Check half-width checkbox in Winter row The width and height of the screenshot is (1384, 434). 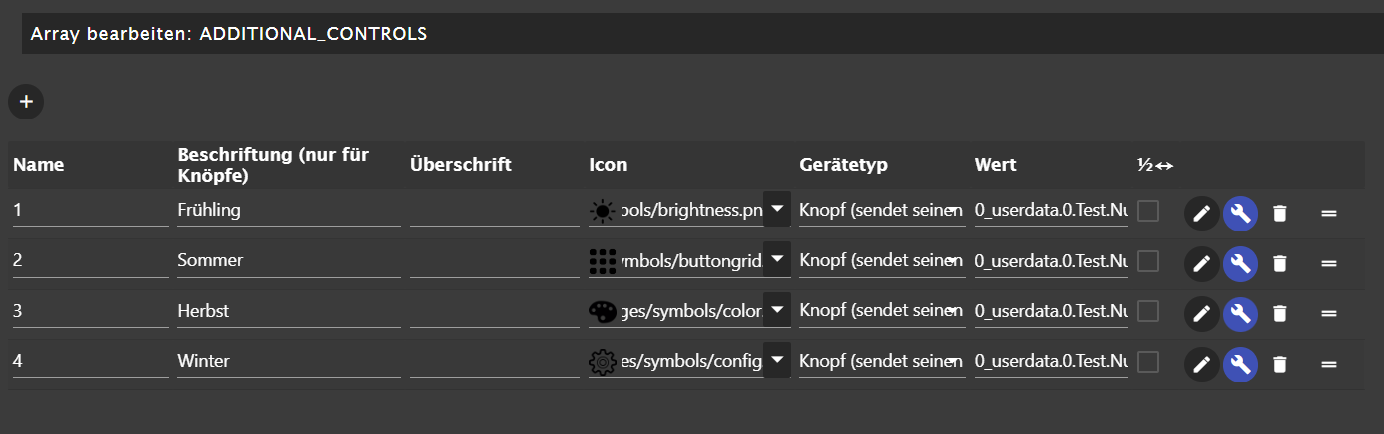[x=1148, y=361]
